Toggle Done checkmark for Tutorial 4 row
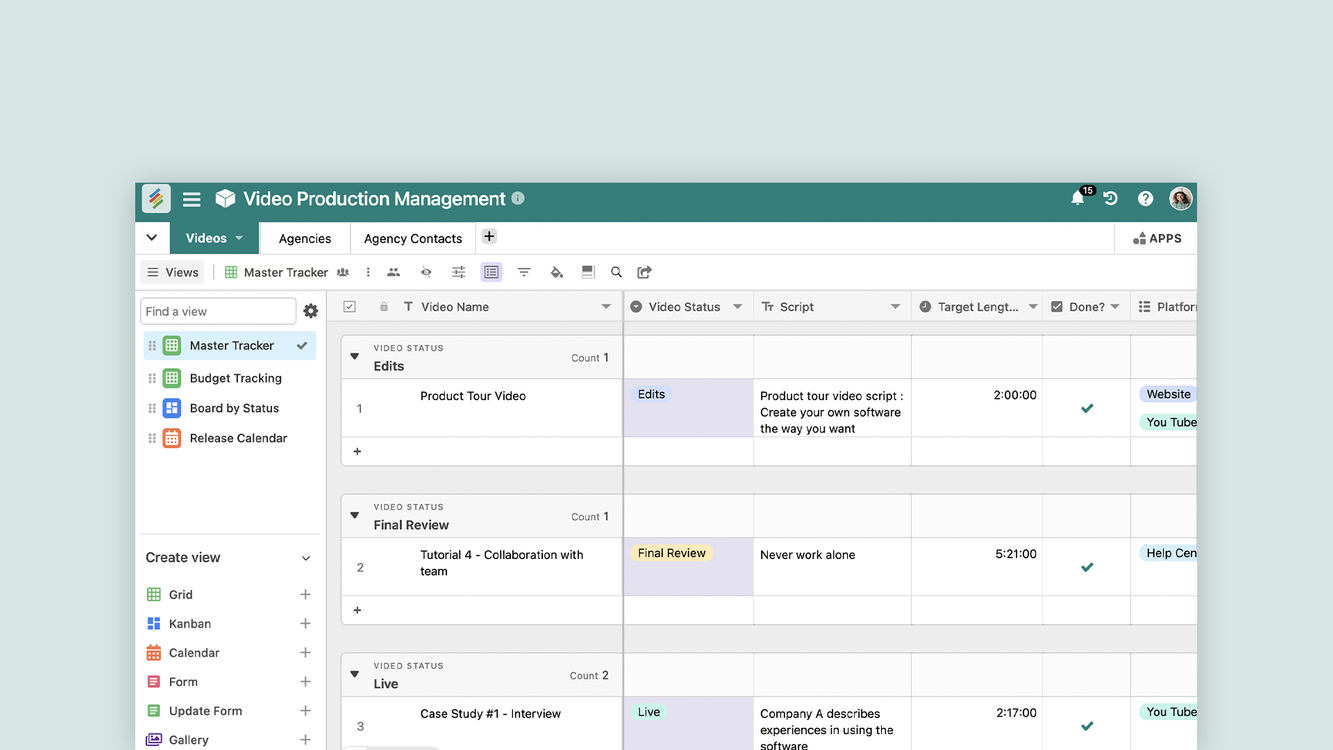Viewport: 1333px width, 750px height. (x=1087, y=567)
